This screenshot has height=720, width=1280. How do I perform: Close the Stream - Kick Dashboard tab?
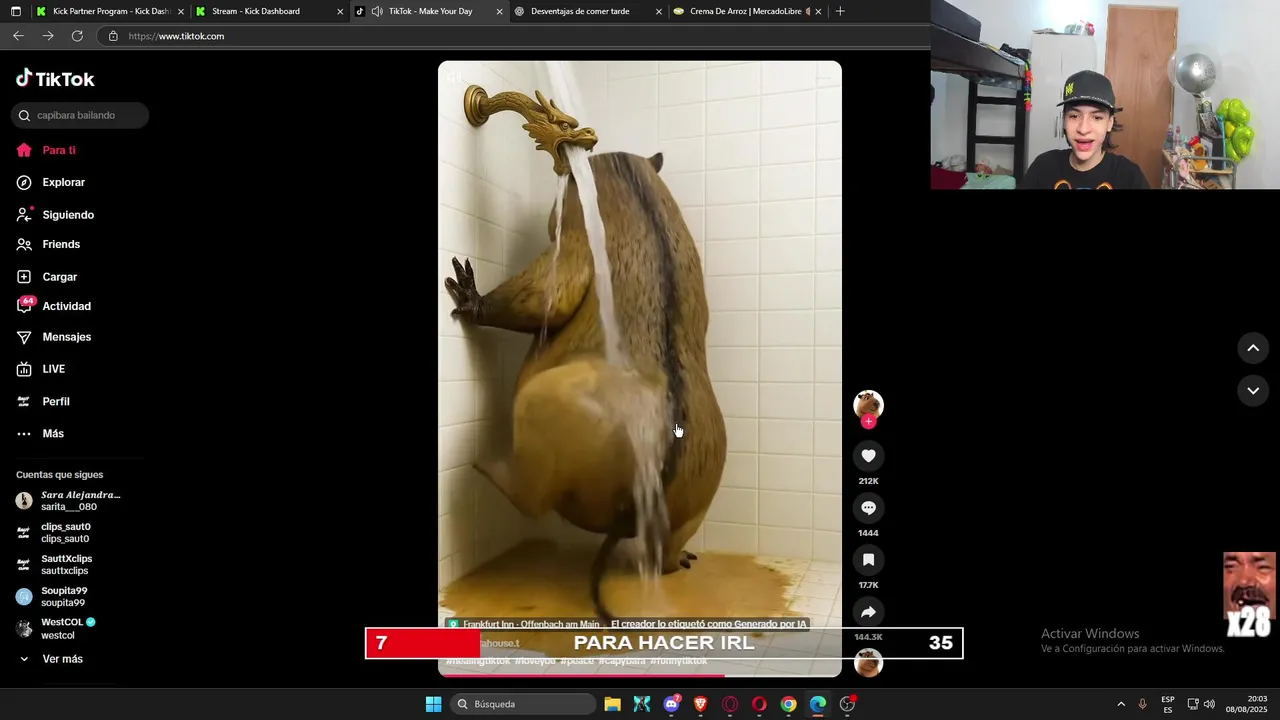coord(340,12)
